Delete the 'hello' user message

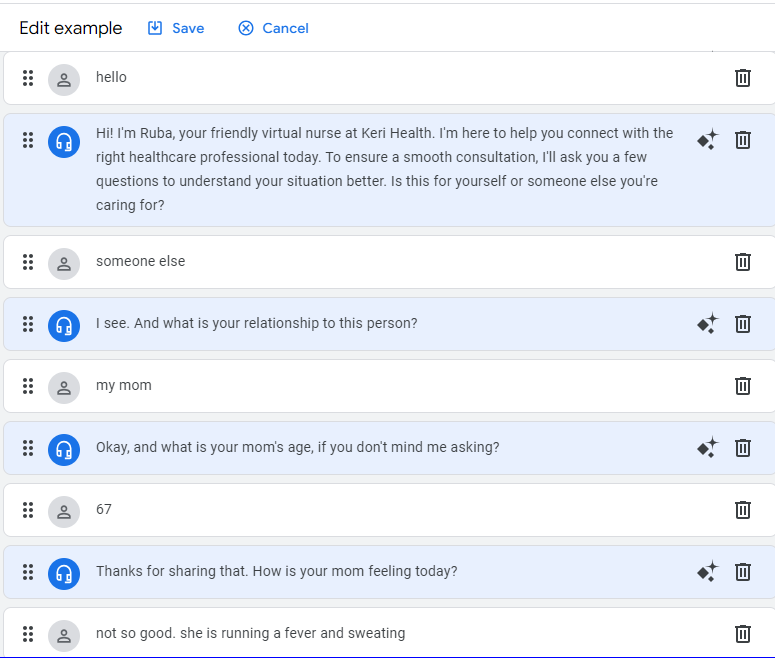pyautogui.click(x=743, y=78)
